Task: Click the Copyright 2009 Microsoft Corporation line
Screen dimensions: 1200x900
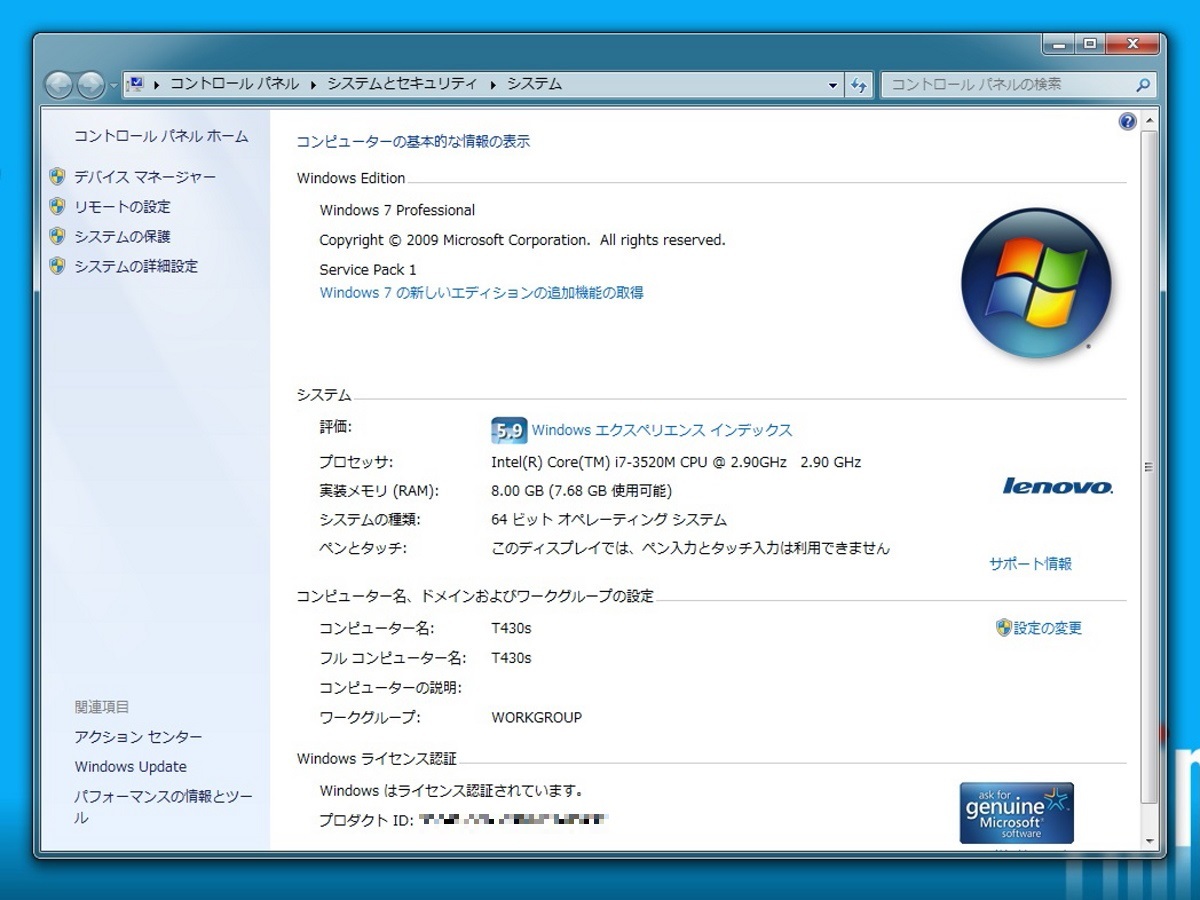Action: (x=522, y=240)
